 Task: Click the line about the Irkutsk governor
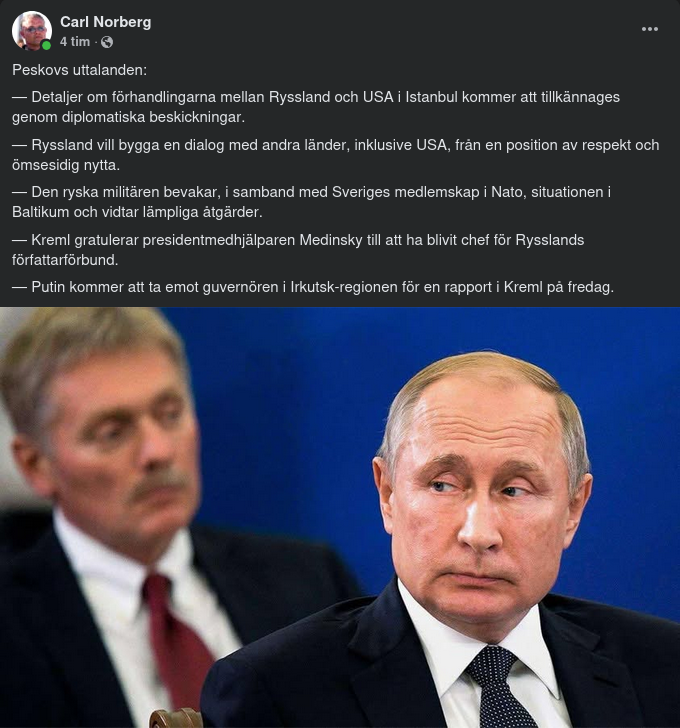point(313,287)
